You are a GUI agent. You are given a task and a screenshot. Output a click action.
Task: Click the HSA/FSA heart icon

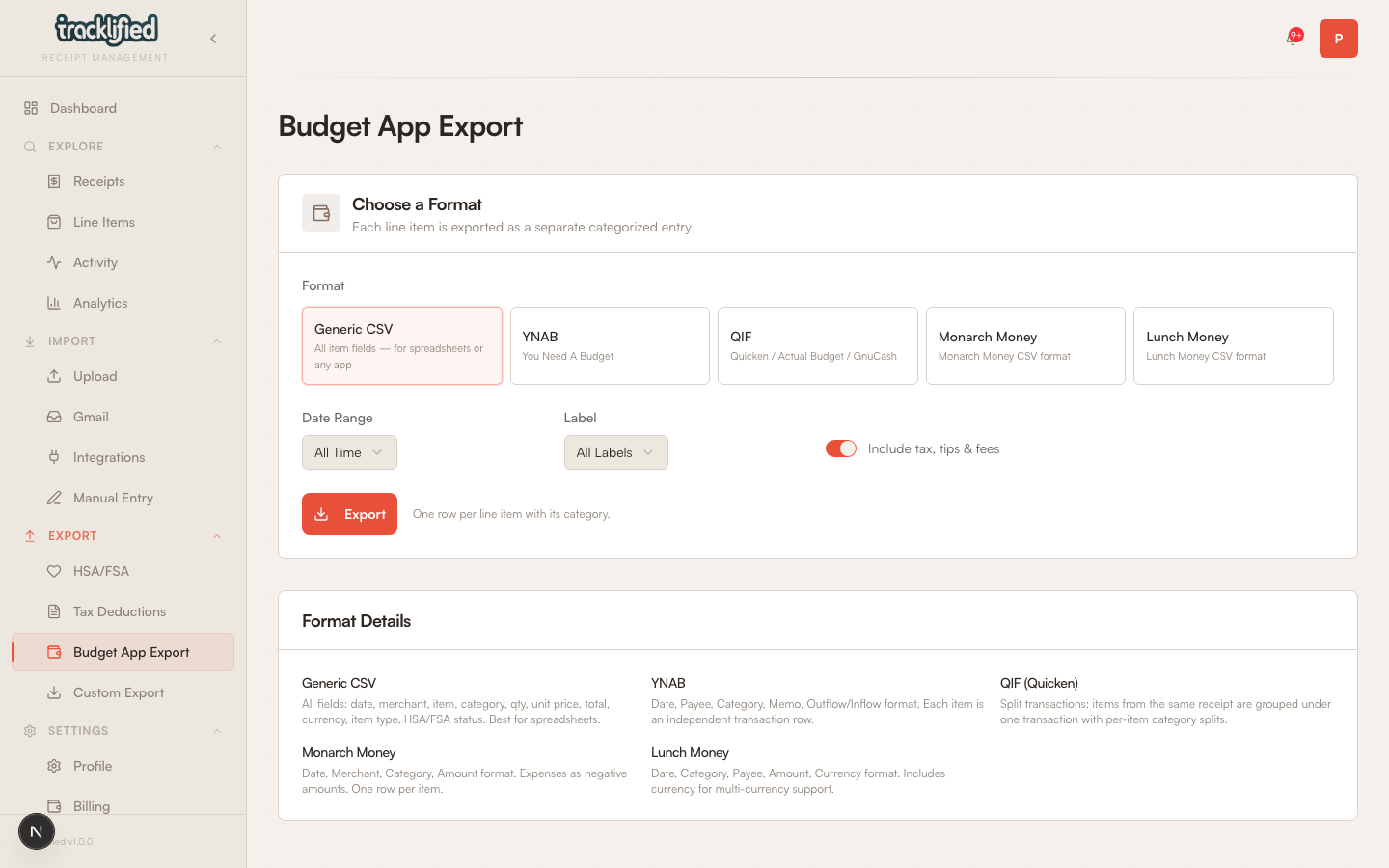coord(54,571)
